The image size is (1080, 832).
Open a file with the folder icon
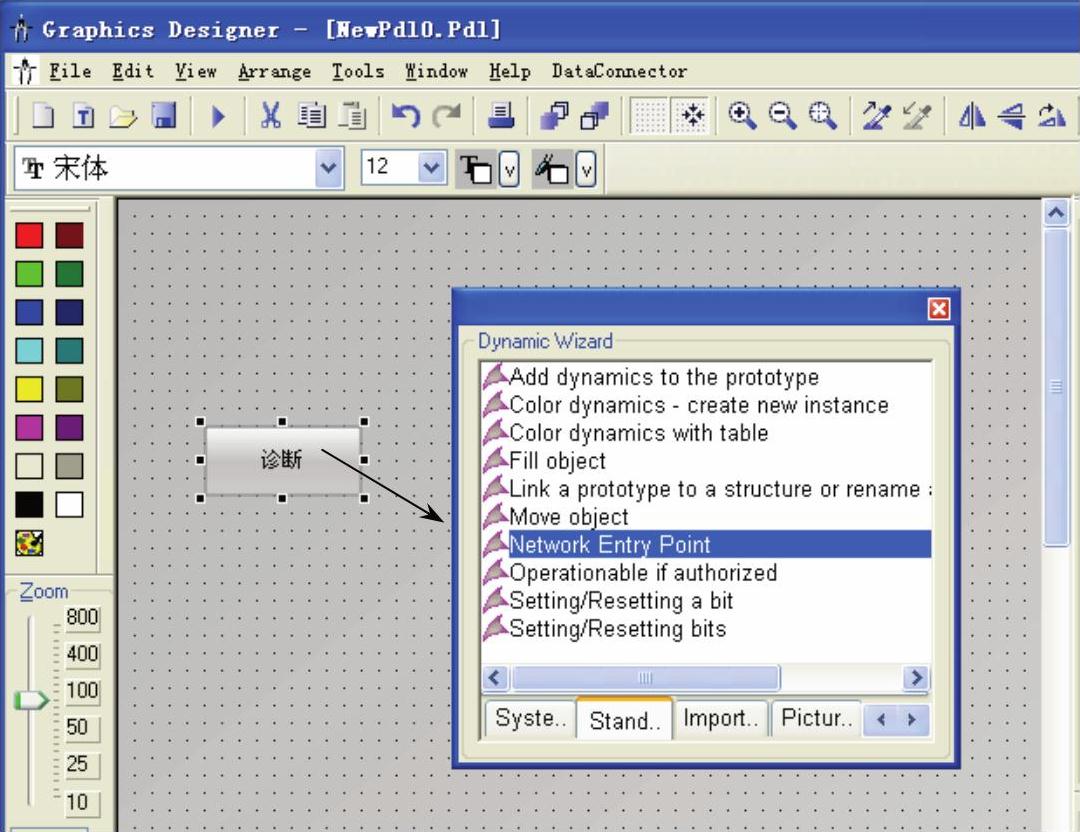(x=123, y=116)
